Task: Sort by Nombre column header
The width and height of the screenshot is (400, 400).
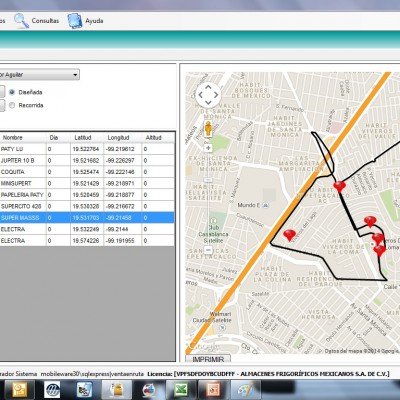Action: point(23,137)
